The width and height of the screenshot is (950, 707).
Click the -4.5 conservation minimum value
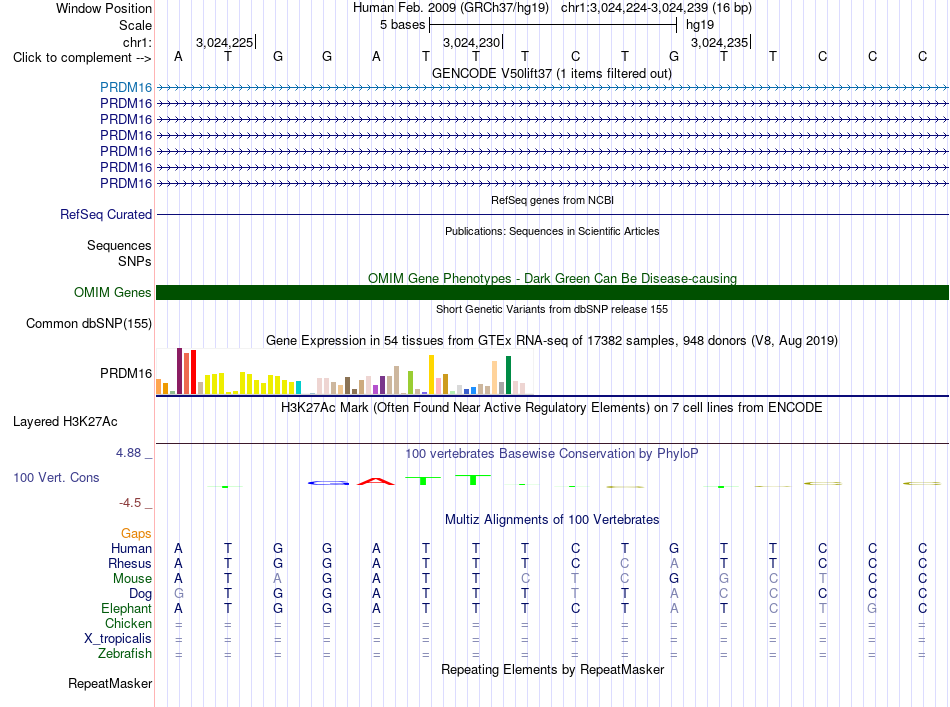tap(130, 503)
